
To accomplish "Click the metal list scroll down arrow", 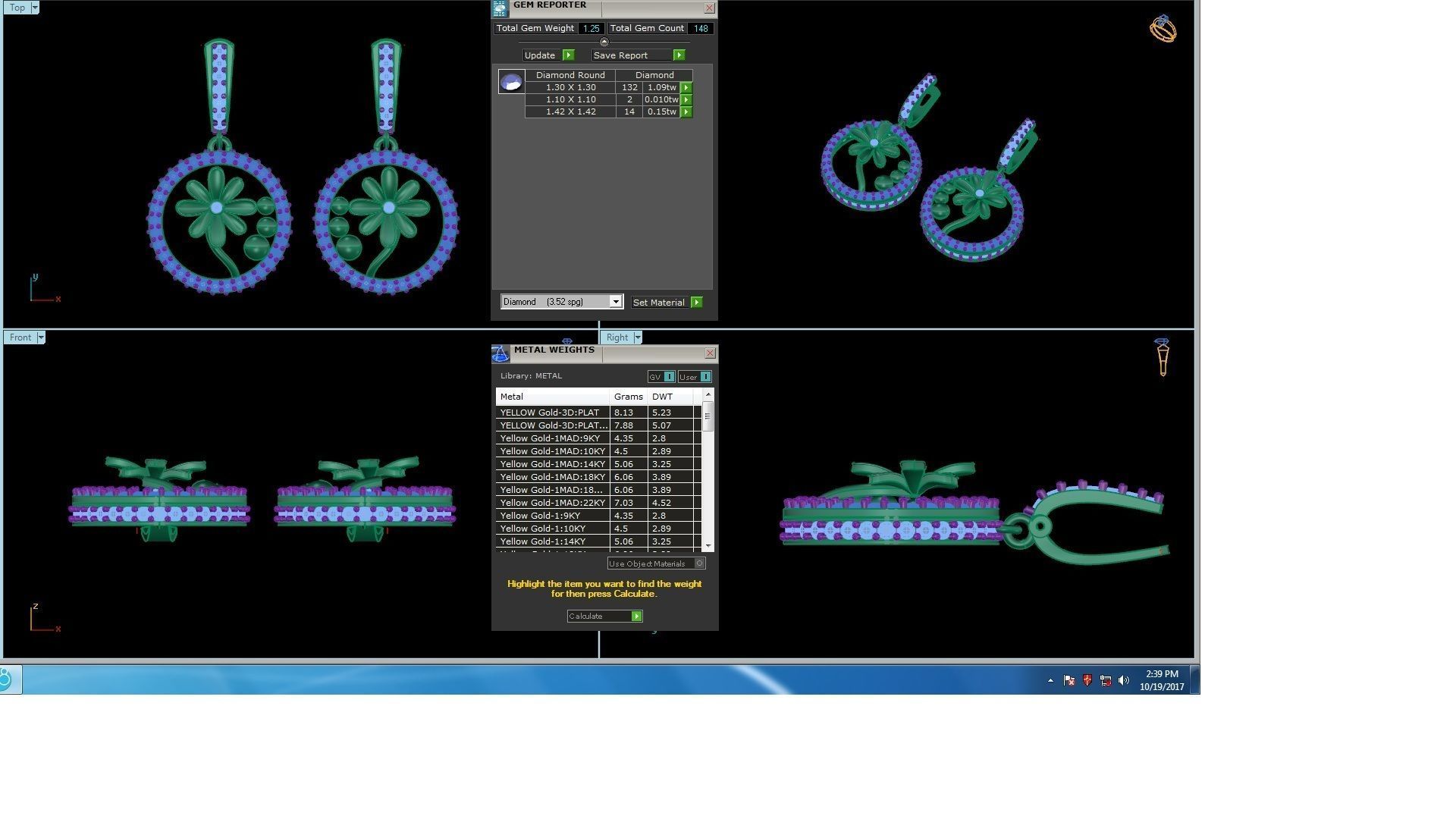I will click(708, 546).
